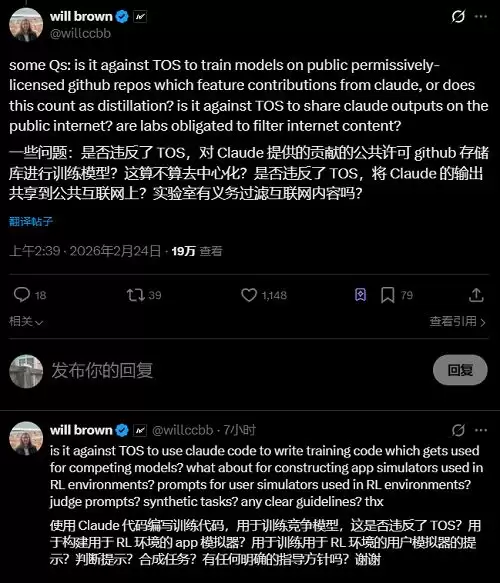Expand the 相关 sort dropdown
This screenshot has height=583, width=500.
26,321
